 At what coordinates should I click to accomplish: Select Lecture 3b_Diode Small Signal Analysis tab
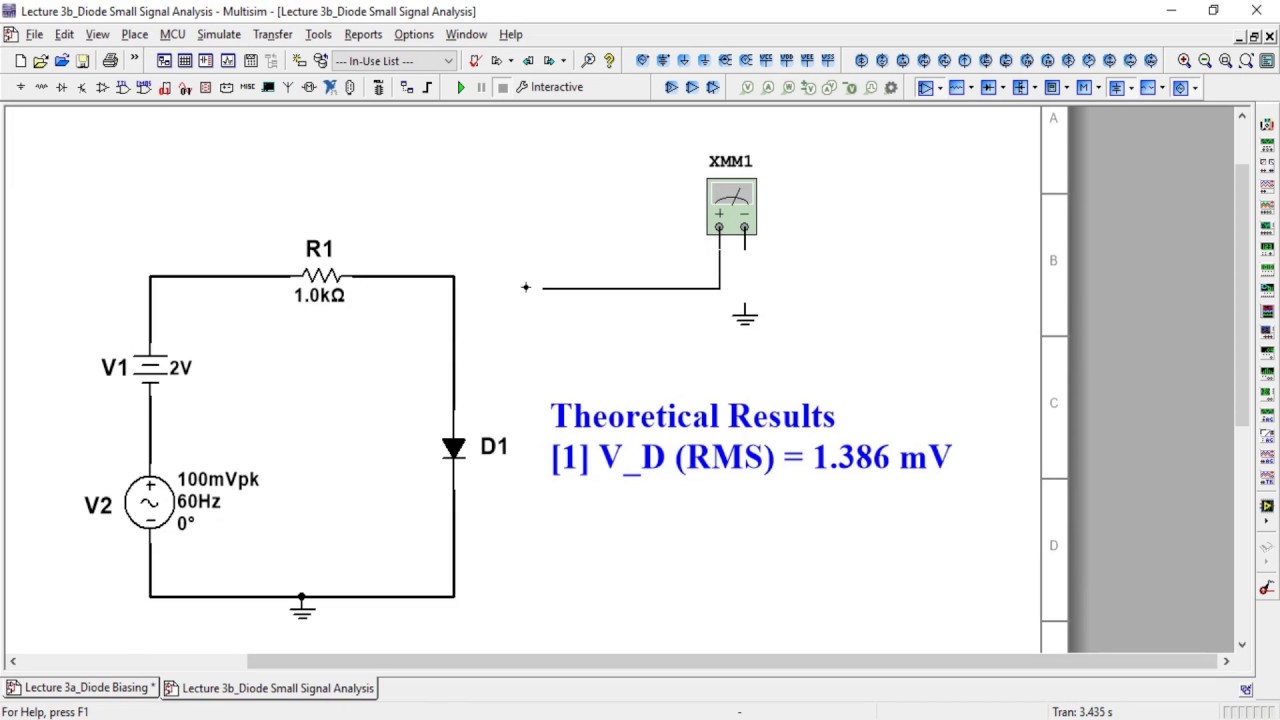(x=269, y=688)
